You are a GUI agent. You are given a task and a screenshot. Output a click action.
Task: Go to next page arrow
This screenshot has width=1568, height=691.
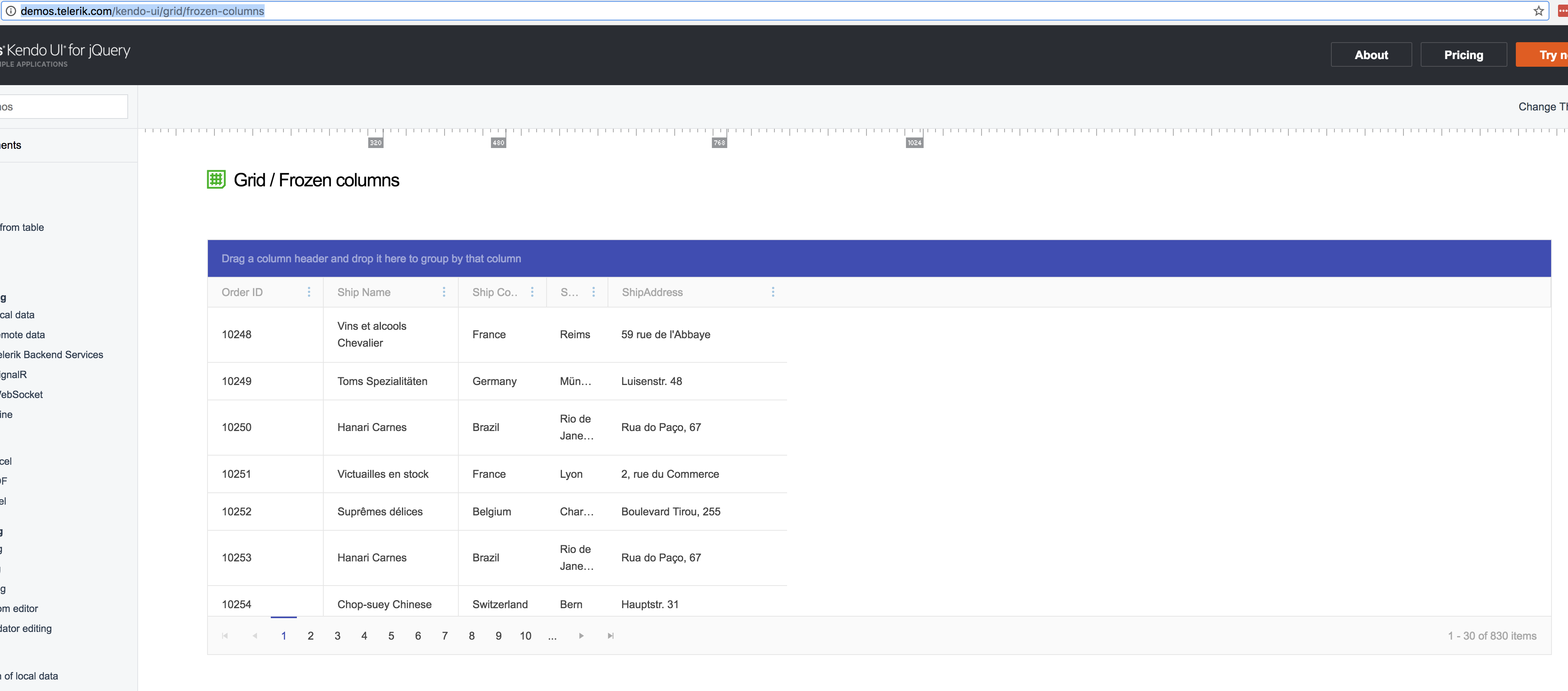tap(581, 636)
